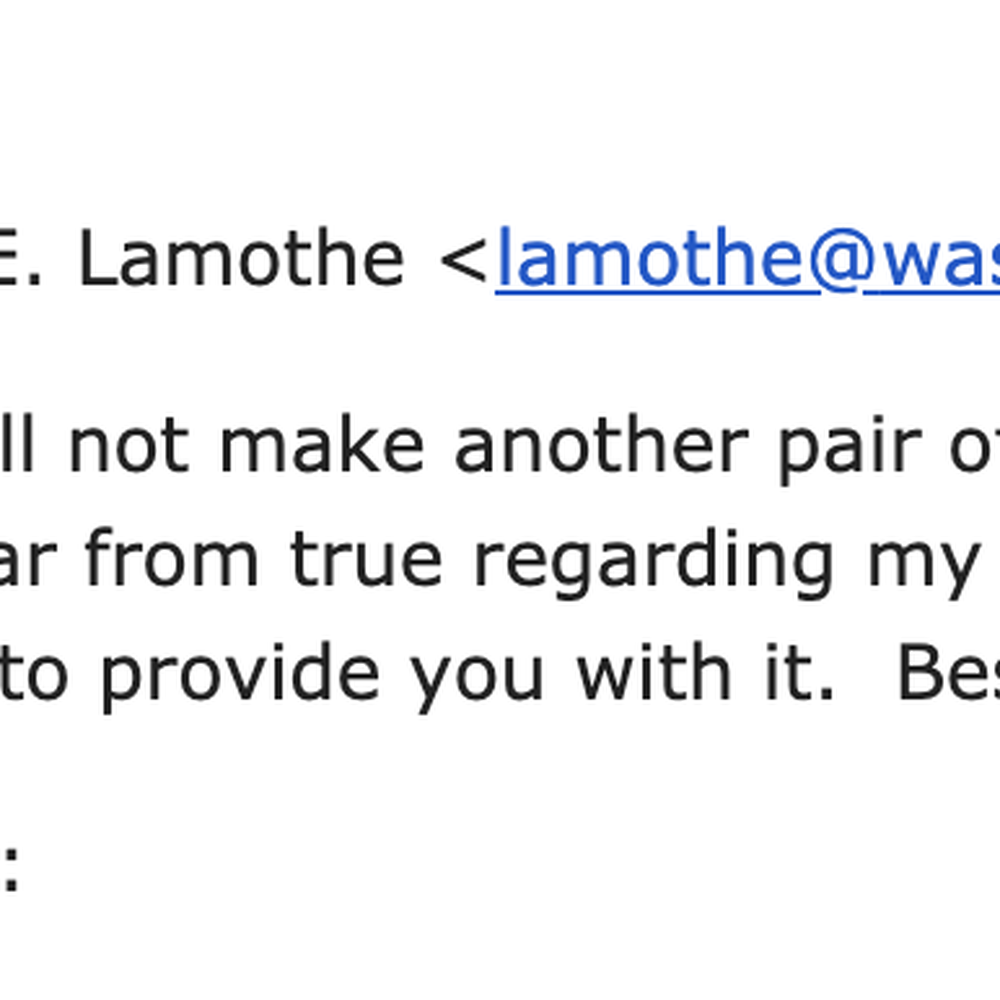Click the word 'from' in message

pyautogui.click(x=172, y=556)
